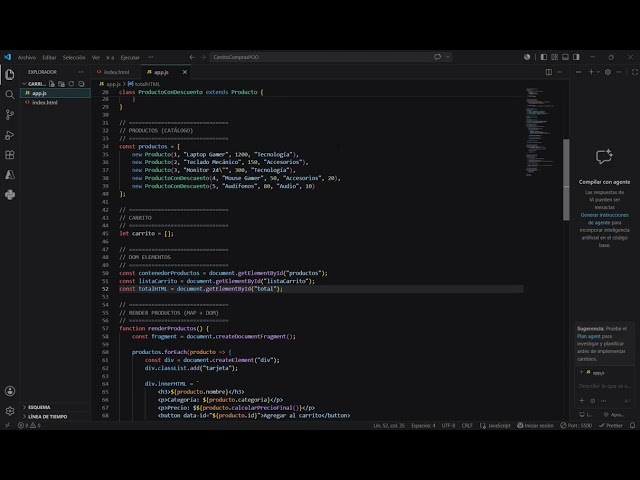This screenshot has height=480, width=640.
Task: Start a new chat with plus icon
Action: (591, 72)
